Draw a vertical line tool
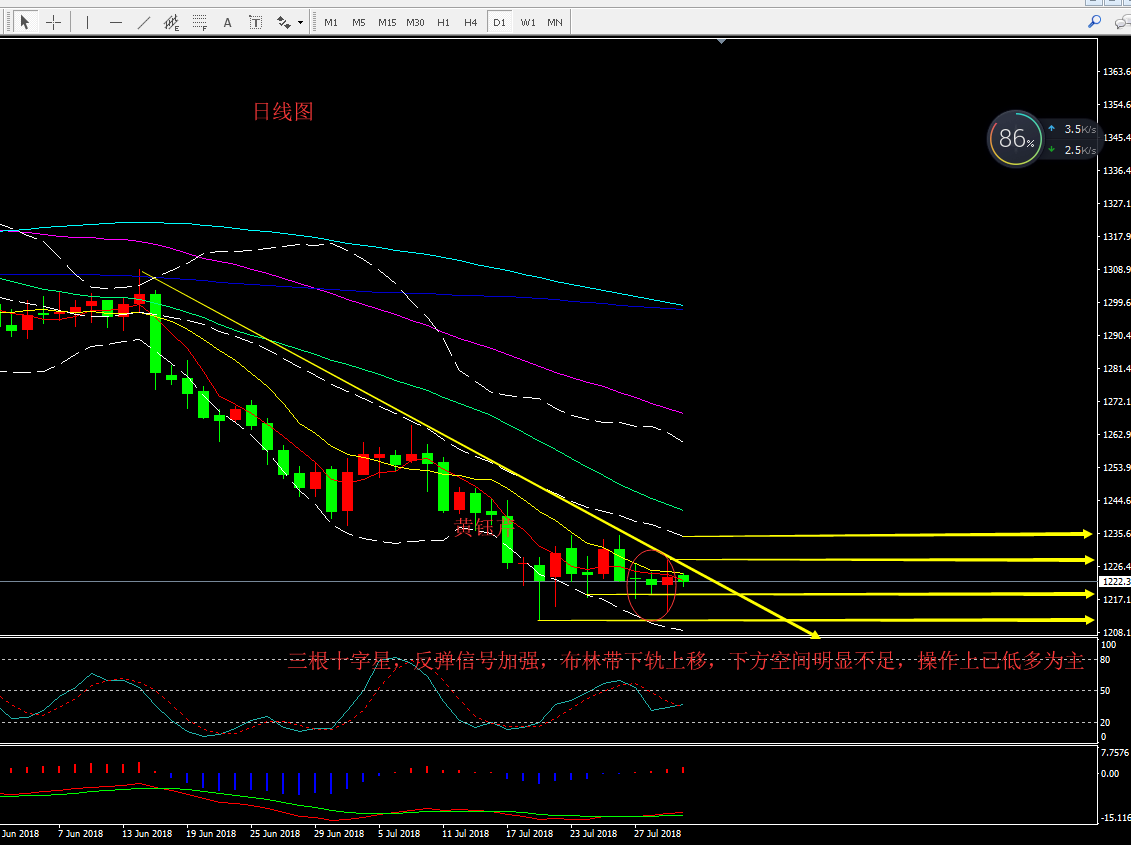This screenshot has height=845, width=1131. [x=87, y=22]
